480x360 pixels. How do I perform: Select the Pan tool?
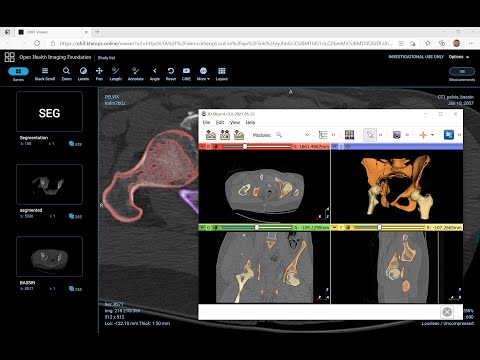pos(99,74)
